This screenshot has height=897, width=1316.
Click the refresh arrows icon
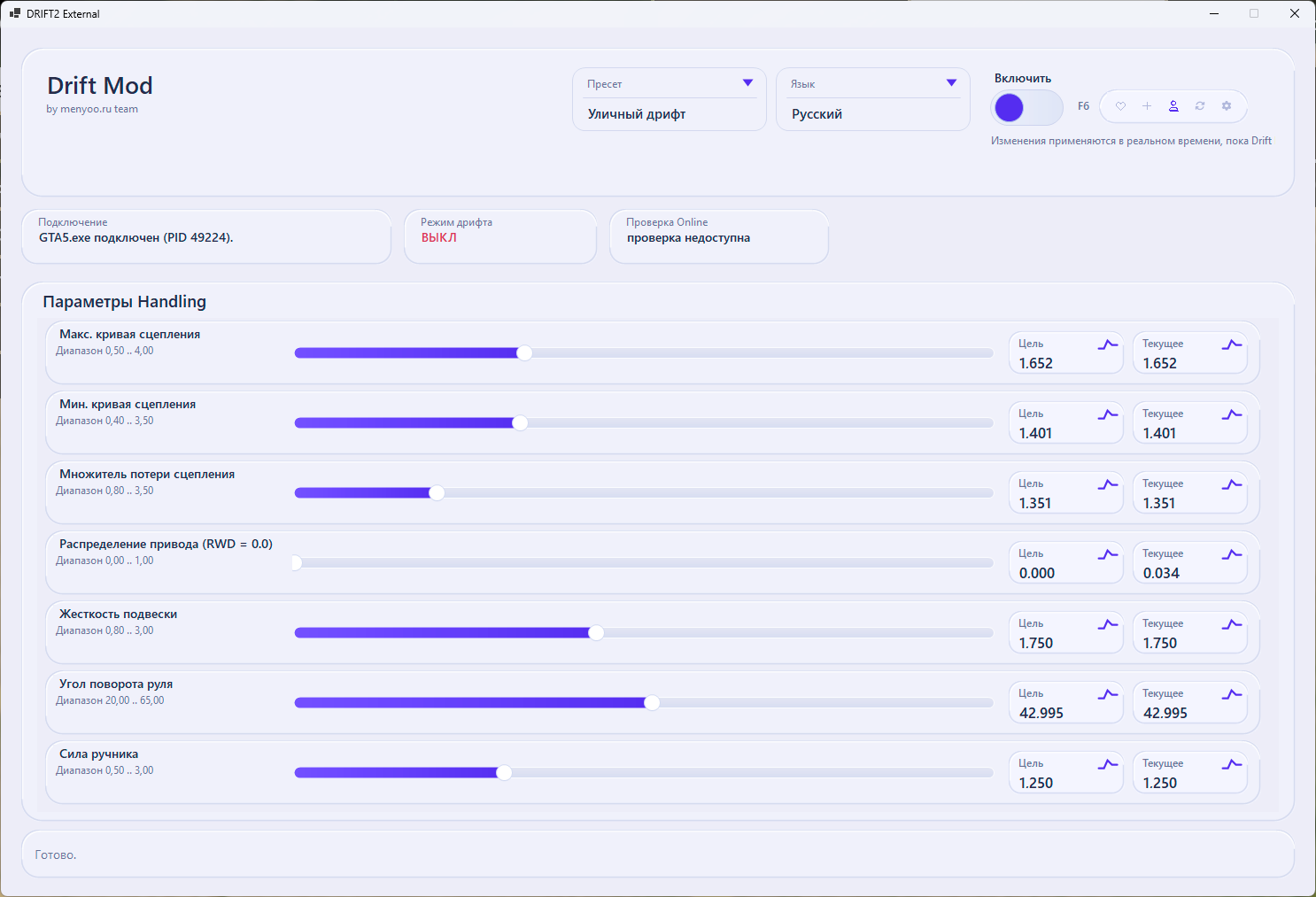click(x=1200, y=106)
